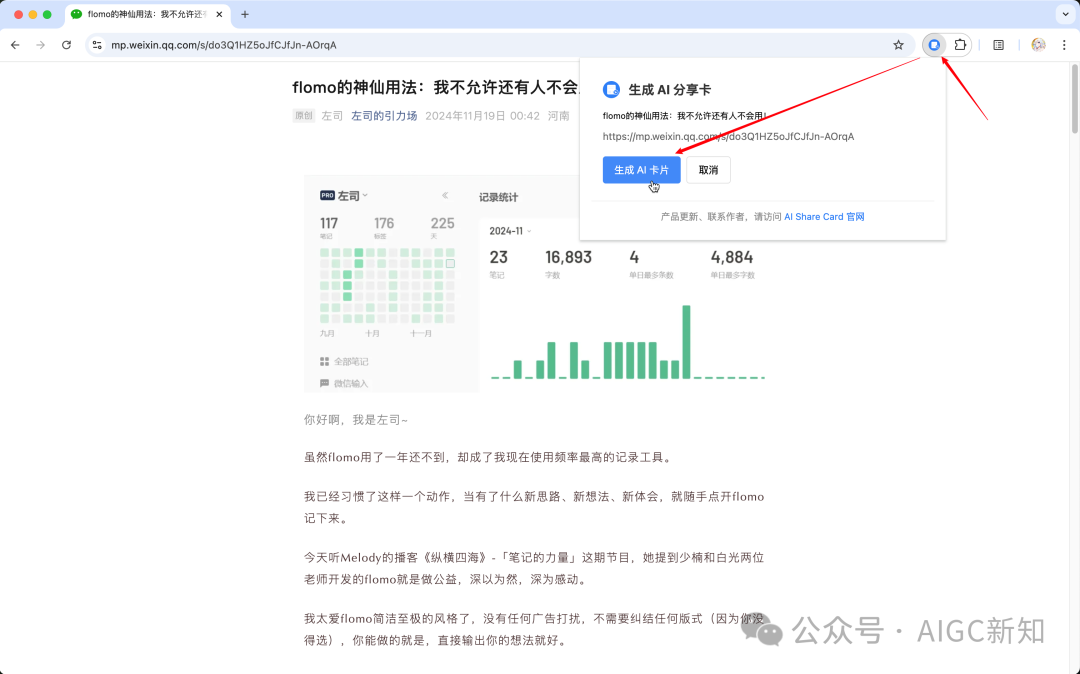Bookmark this page with the star icon
This screenshot has width=1080, height=674.
(x=898, y=45)
